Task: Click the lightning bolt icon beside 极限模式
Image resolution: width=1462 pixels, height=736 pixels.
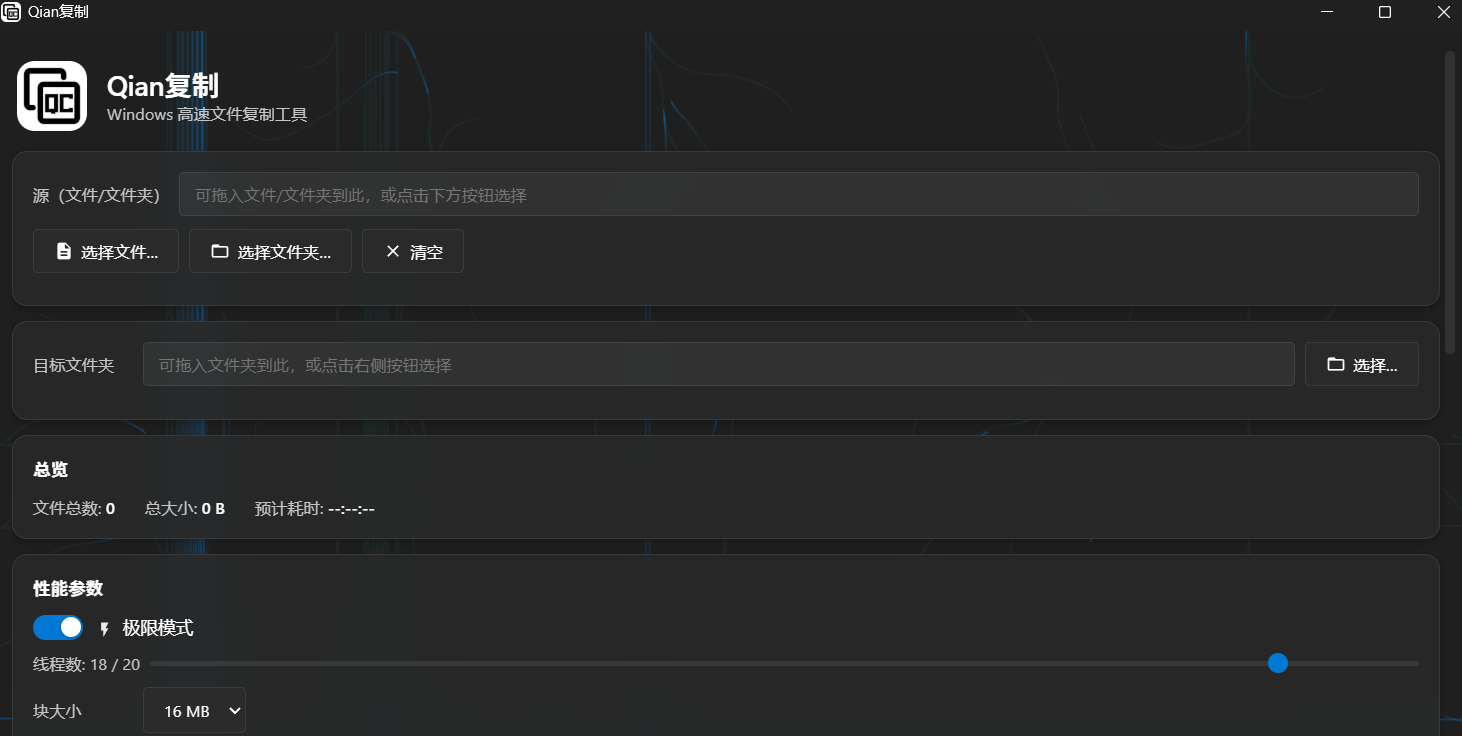Action: pos(104,629)
